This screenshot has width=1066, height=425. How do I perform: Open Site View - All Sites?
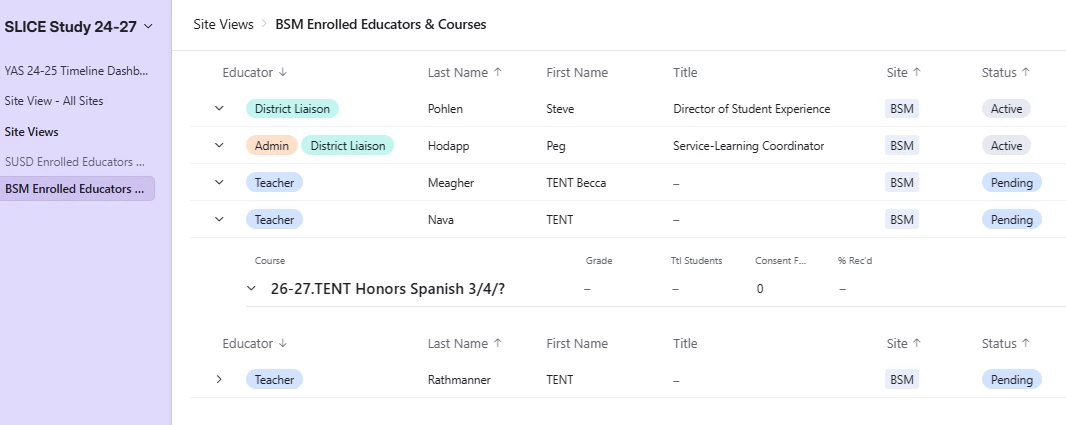[54, 101]
